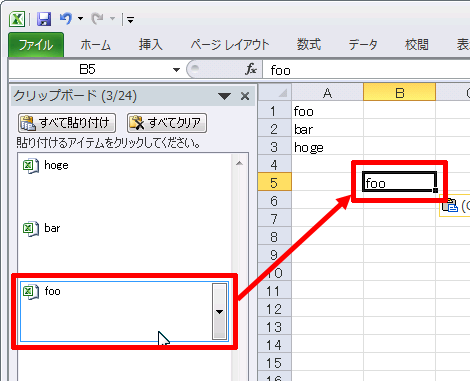Select row 12 header

275,309
